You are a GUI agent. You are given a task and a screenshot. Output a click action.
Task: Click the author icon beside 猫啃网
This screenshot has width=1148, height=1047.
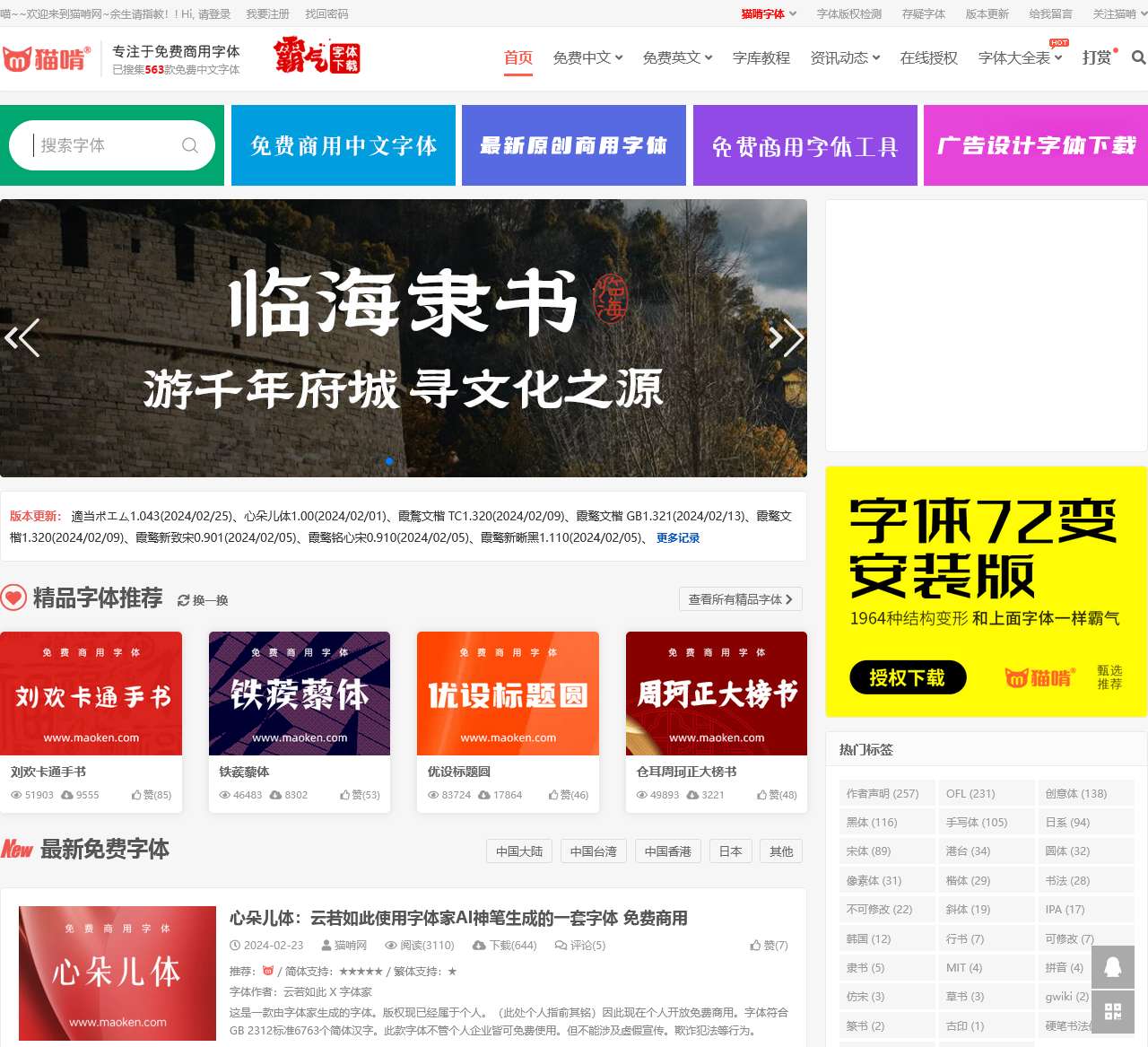[326, 946]
